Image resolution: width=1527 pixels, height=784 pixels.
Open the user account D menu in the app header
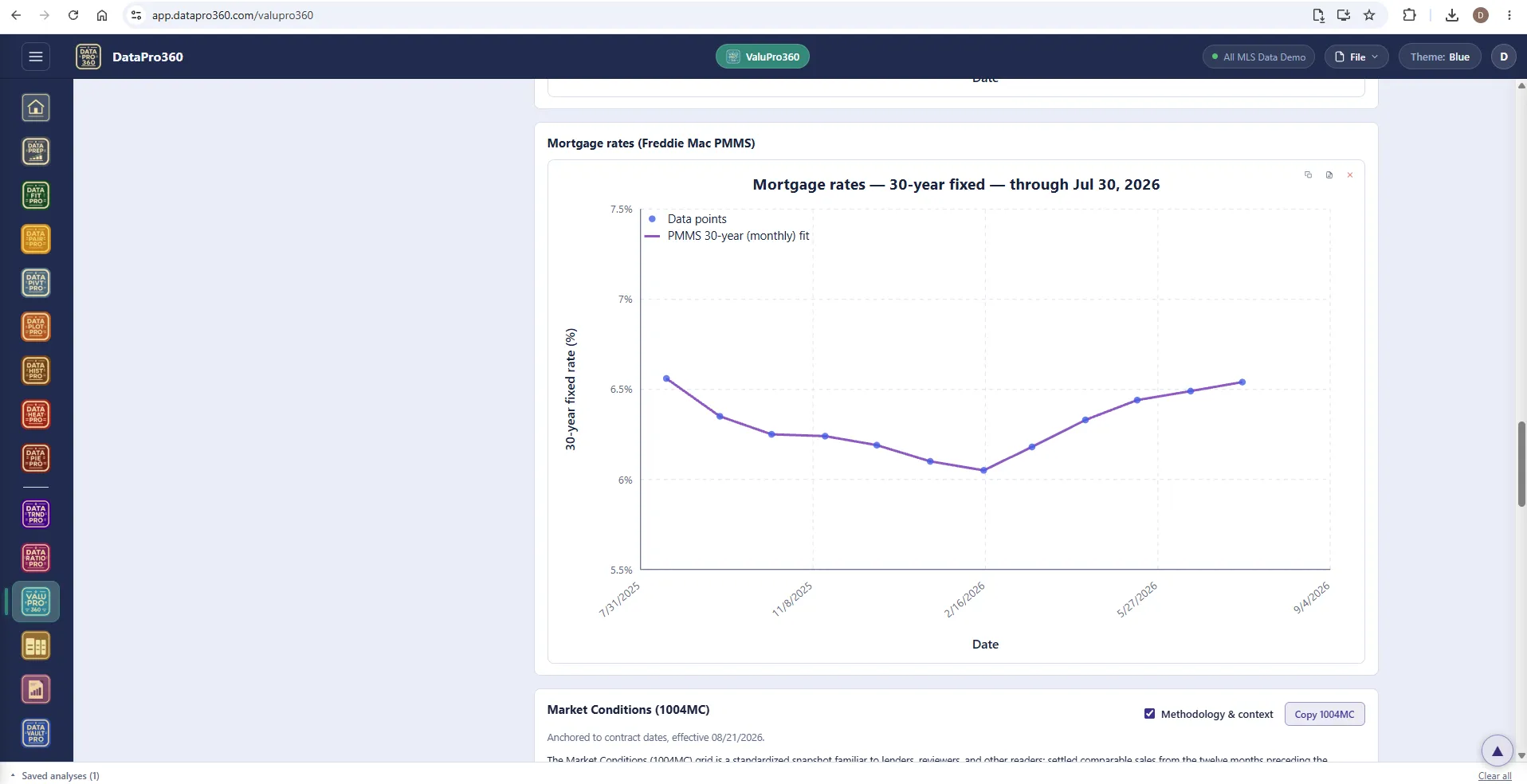coord(1504,57)
